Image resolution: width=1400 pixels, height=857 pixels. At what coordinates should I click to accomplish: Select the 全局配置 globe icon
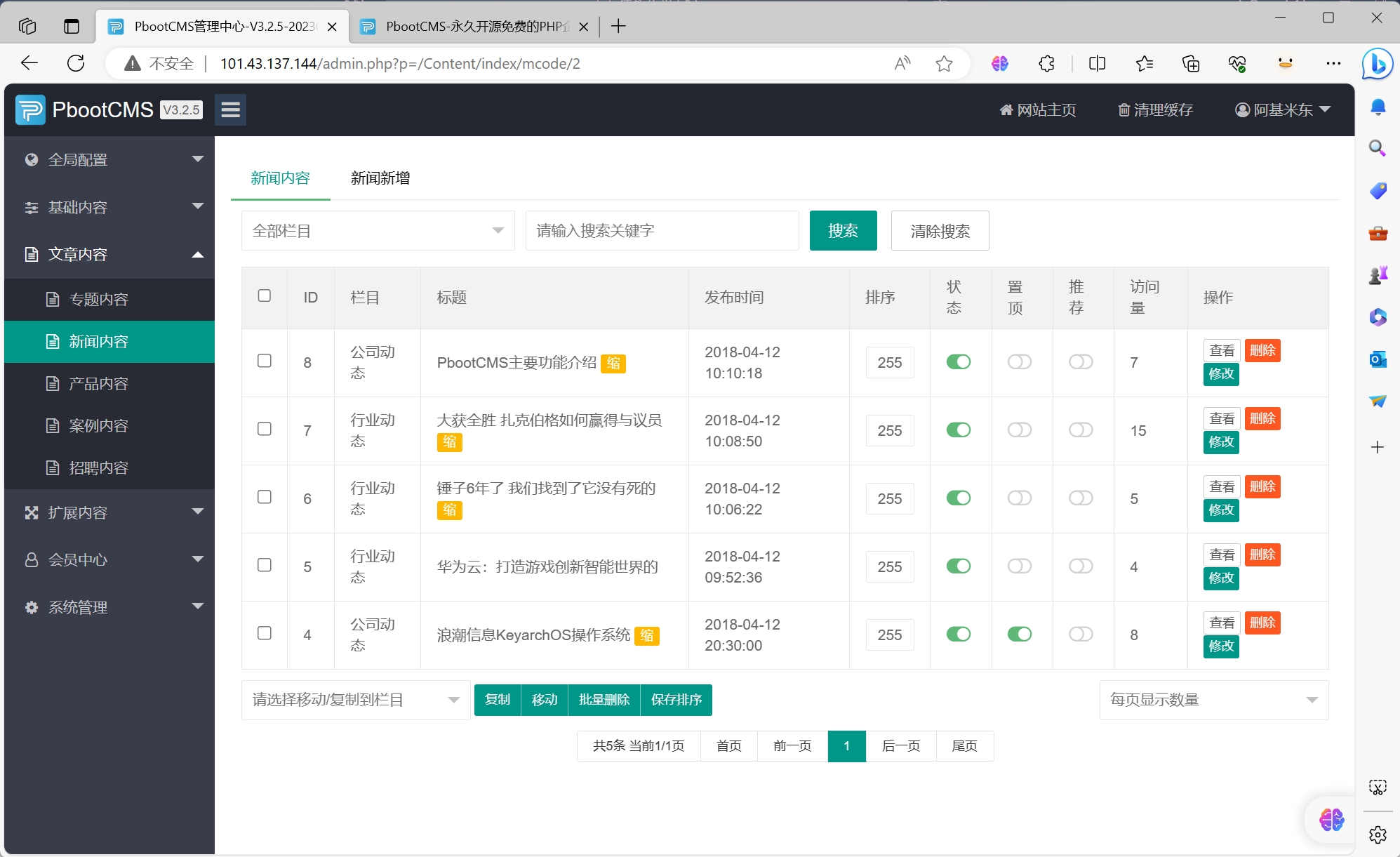[31, 159]
